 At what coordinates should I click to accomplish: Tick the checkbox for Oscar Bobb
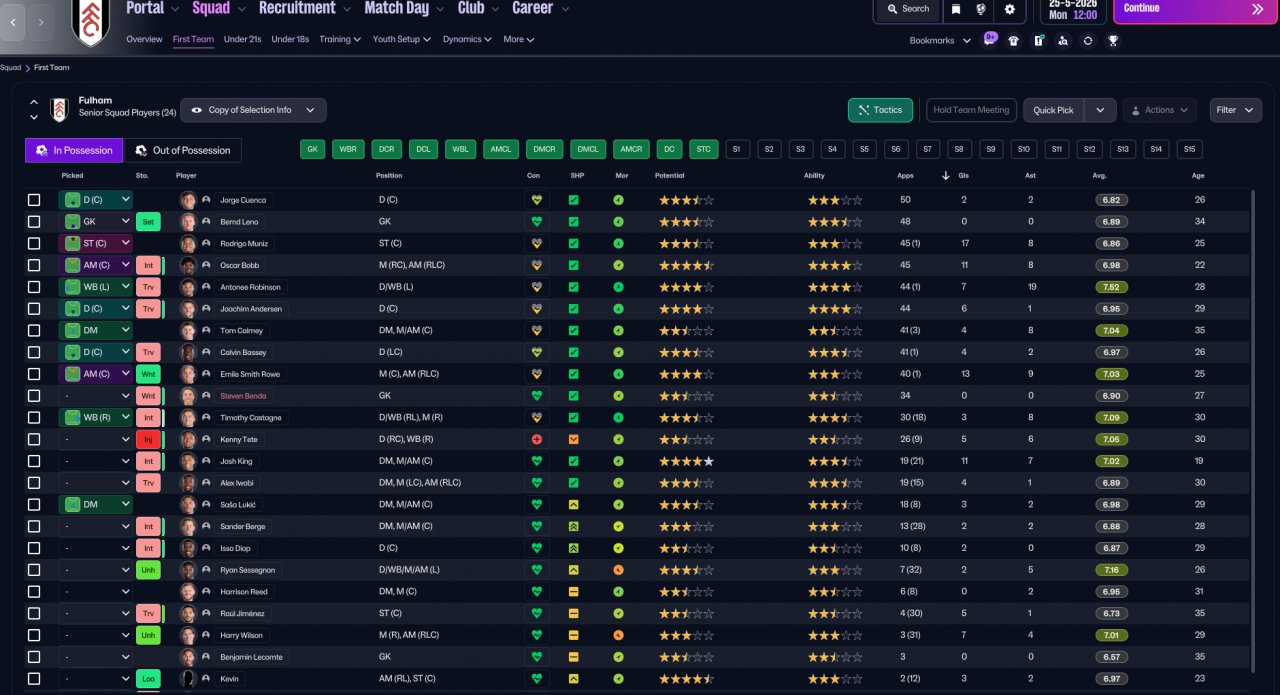[34, 265]
